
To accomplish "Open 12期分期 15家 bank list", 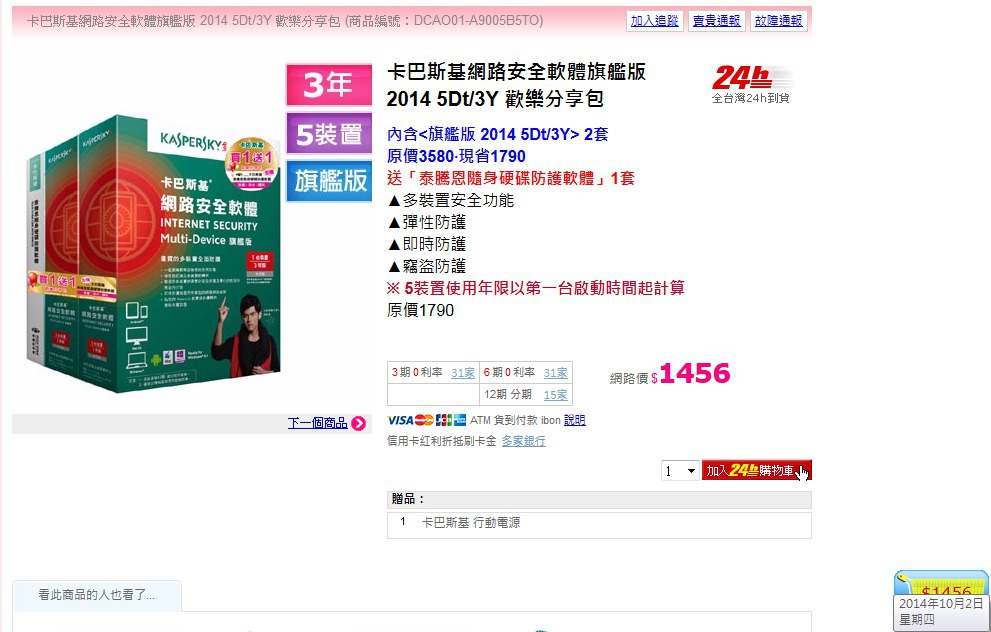I will (x=556, y=395).
